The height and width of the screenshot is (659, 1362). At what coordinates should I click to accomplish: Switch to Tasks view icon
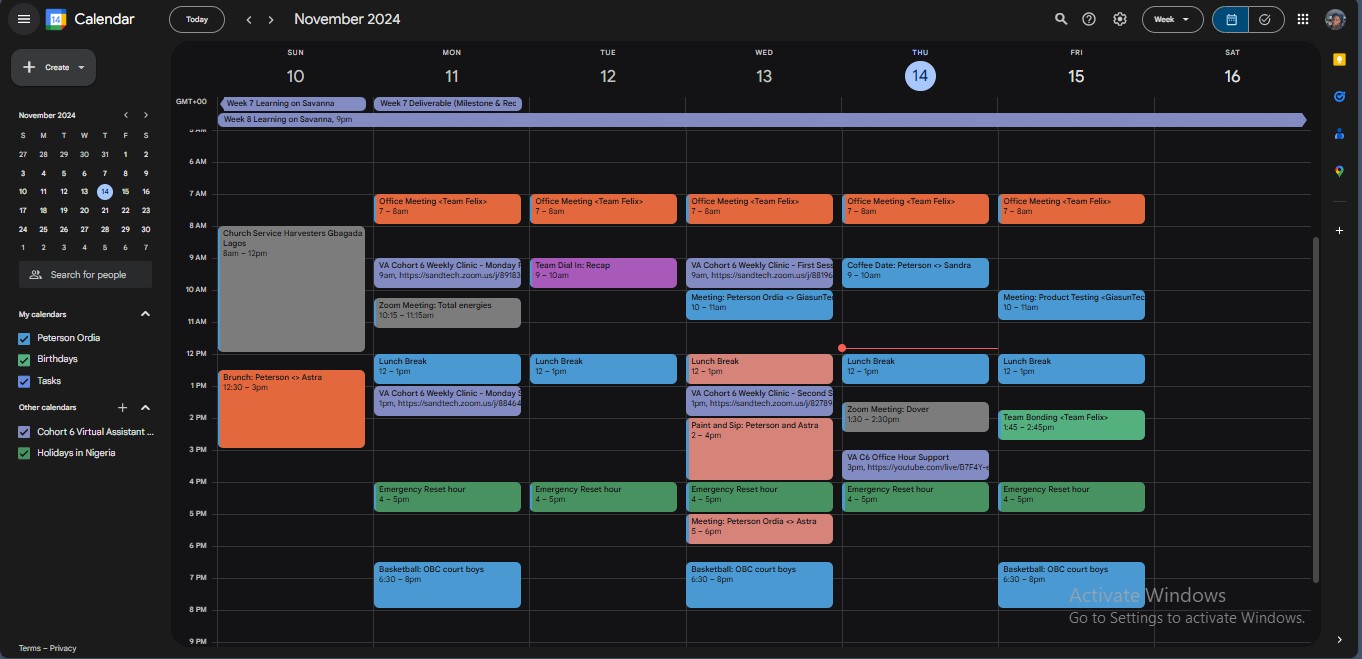coord(1265,19)
